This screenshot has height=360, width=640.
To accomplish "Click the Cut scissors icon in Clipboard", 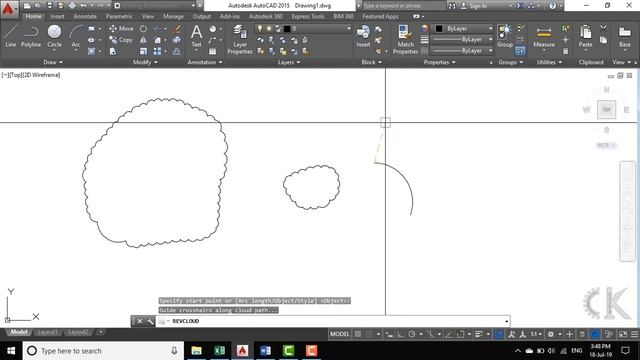I will click(x=603, y=28).
